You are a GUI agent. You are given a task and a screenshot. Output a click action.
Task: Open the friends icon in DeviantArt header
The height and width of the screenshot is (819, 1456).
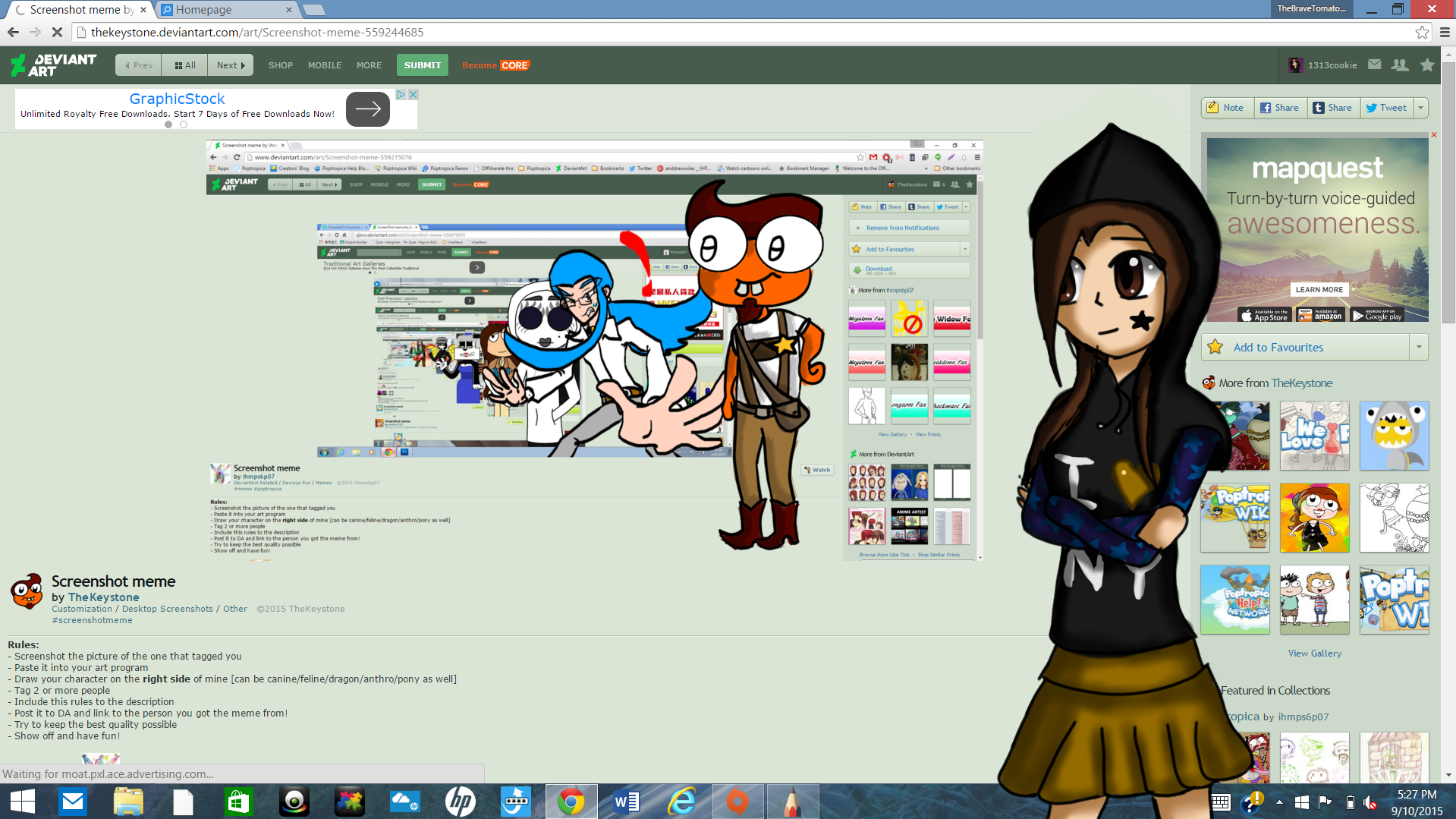click(1400, 65)
